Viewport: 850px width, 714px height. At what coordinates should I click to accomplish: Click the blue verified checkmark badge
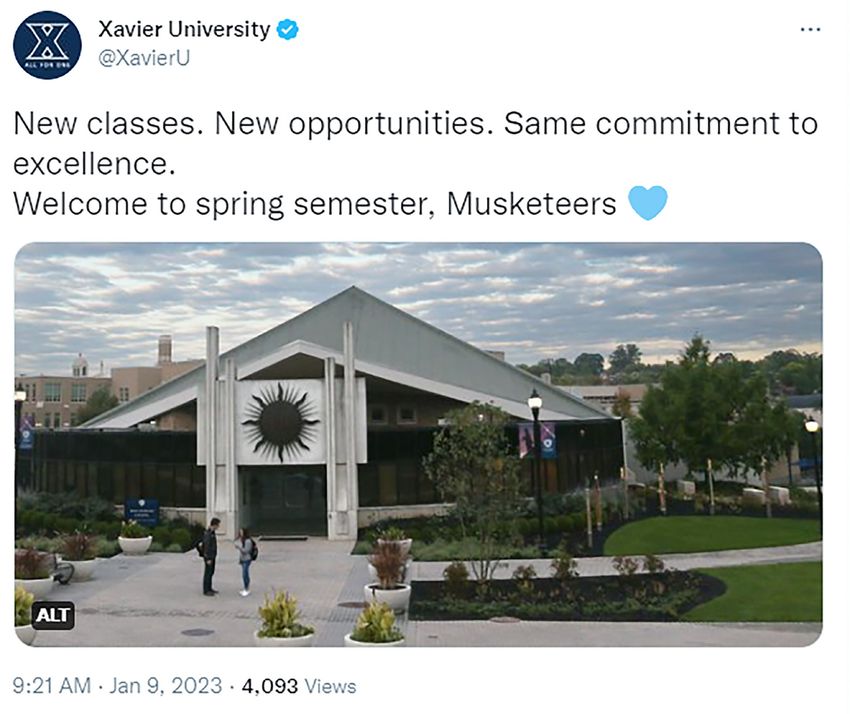pyautogui.click(x=288, y=30)
